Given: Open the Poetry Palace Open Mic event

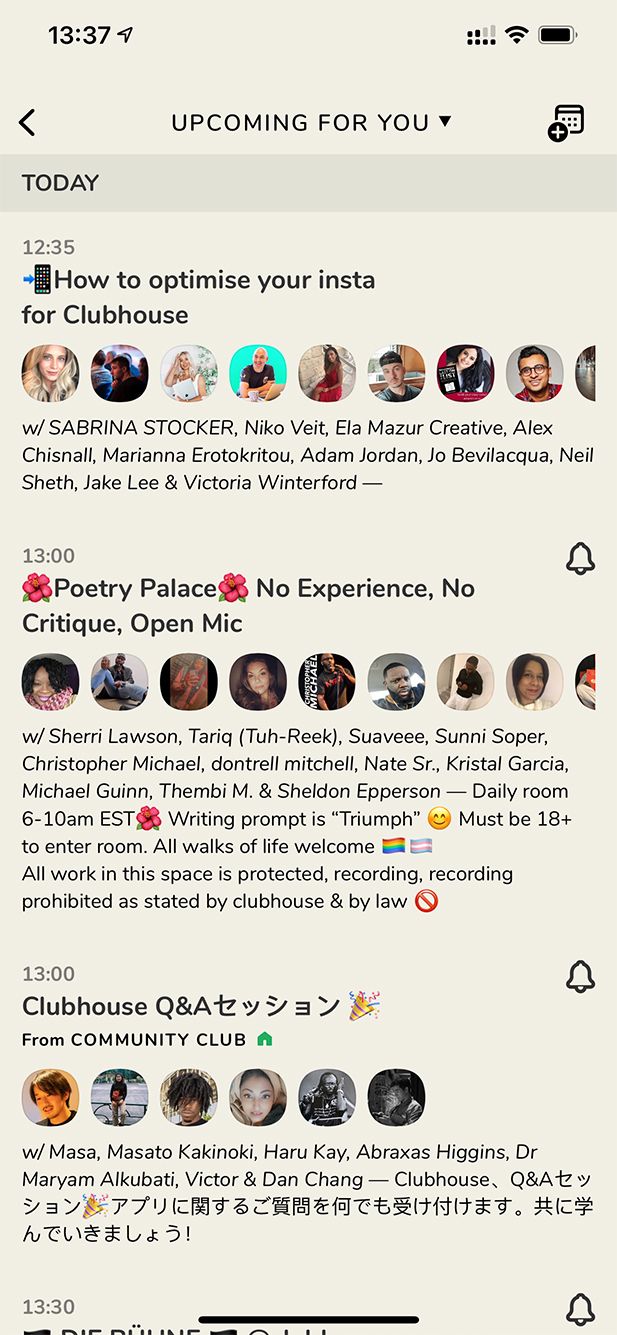Looking at the screenshot, I should (248, 605).
